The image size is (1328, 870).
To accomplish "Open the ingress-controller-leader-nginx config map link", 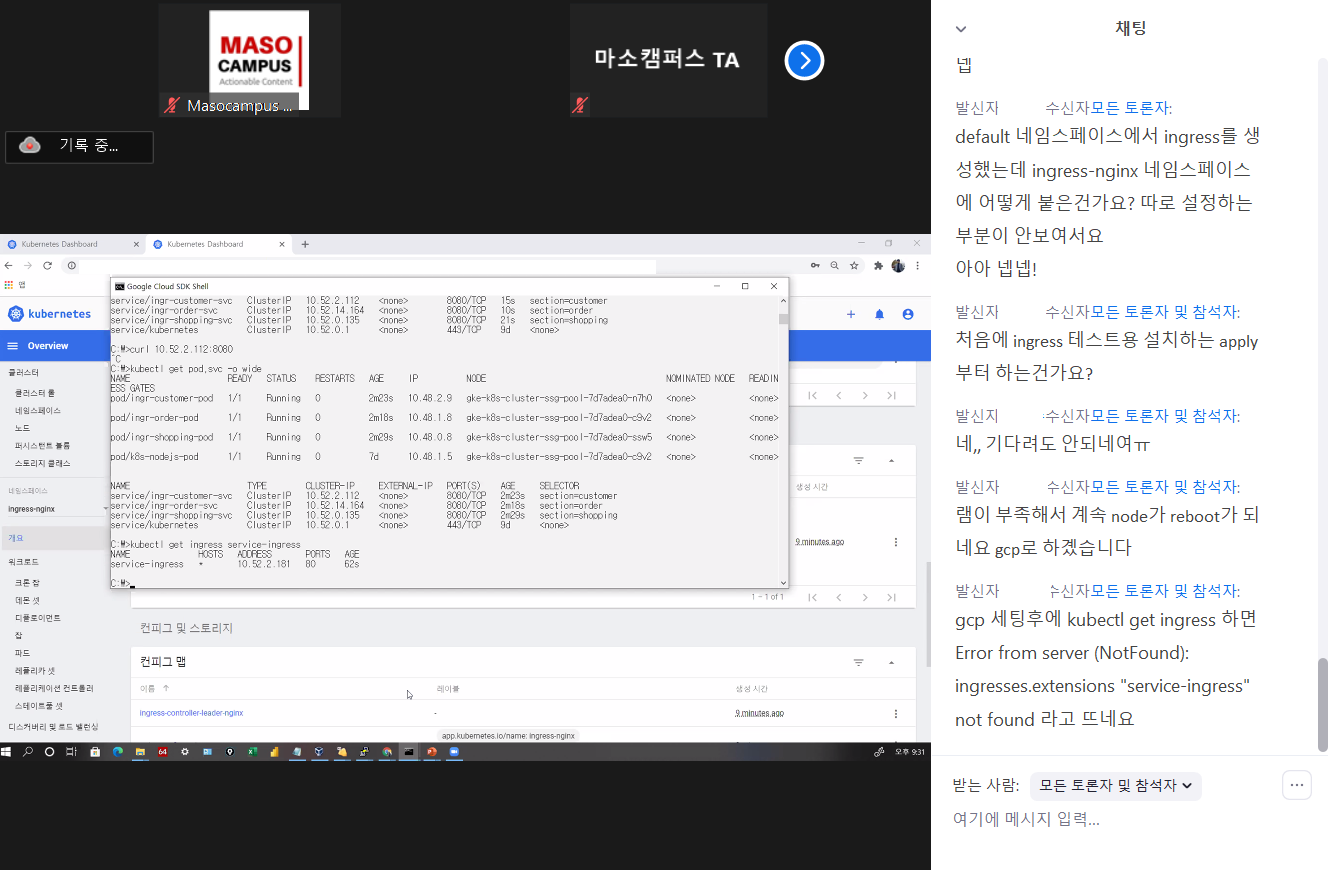I will (x=191, y=713).
